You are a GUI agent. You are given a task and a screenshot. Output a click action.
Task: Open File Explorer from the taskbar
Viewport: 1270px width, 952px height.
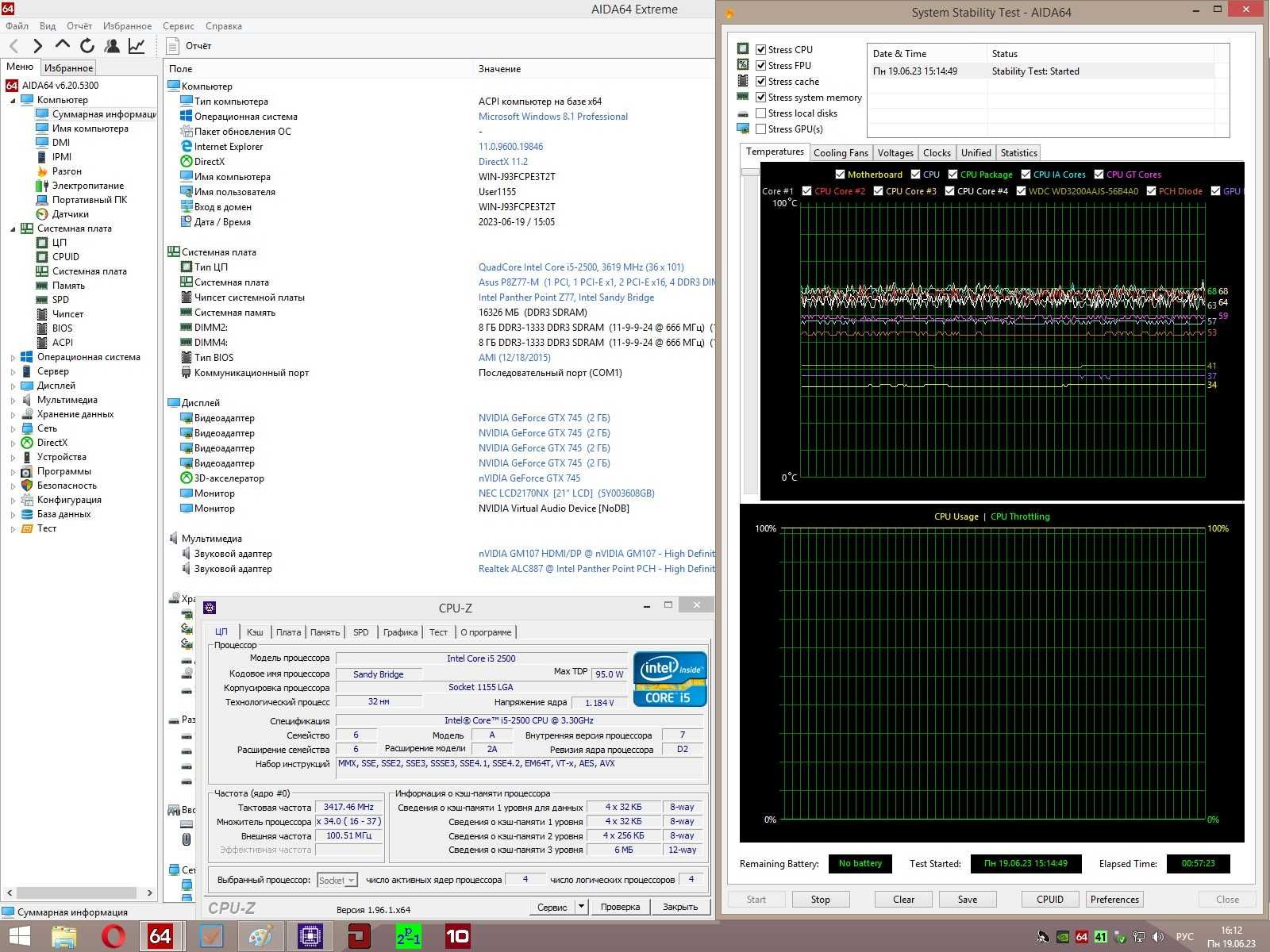pyautogui.click(x=64, y=936)
